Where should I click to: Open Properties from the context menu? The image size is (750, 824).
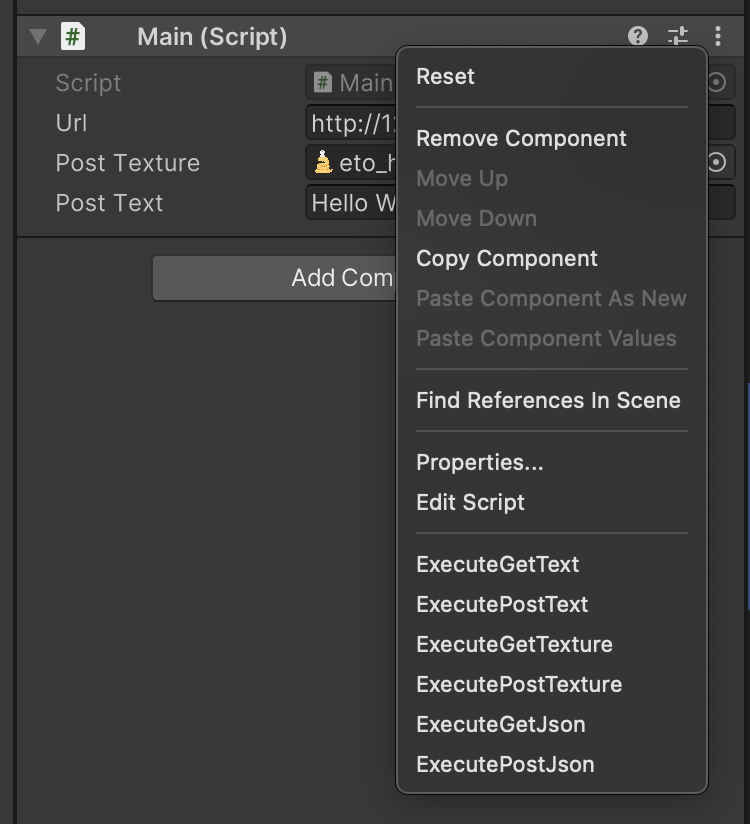(479, 462)
